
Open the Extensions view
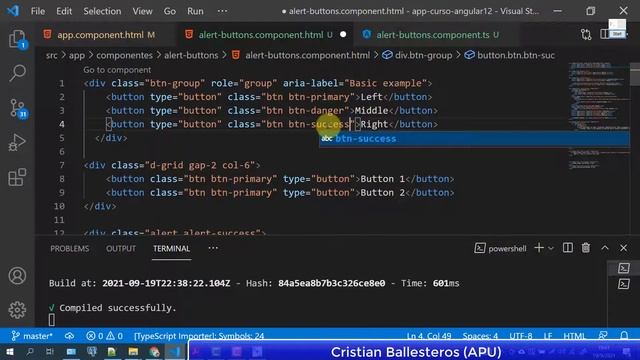(x=17, y=177)
